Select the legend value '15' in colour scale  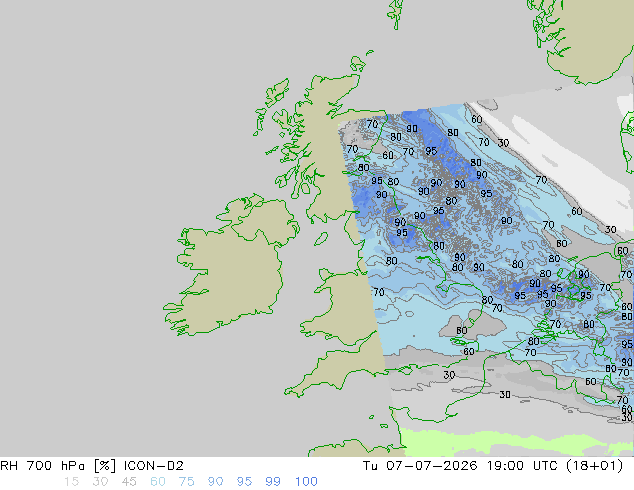71,482
